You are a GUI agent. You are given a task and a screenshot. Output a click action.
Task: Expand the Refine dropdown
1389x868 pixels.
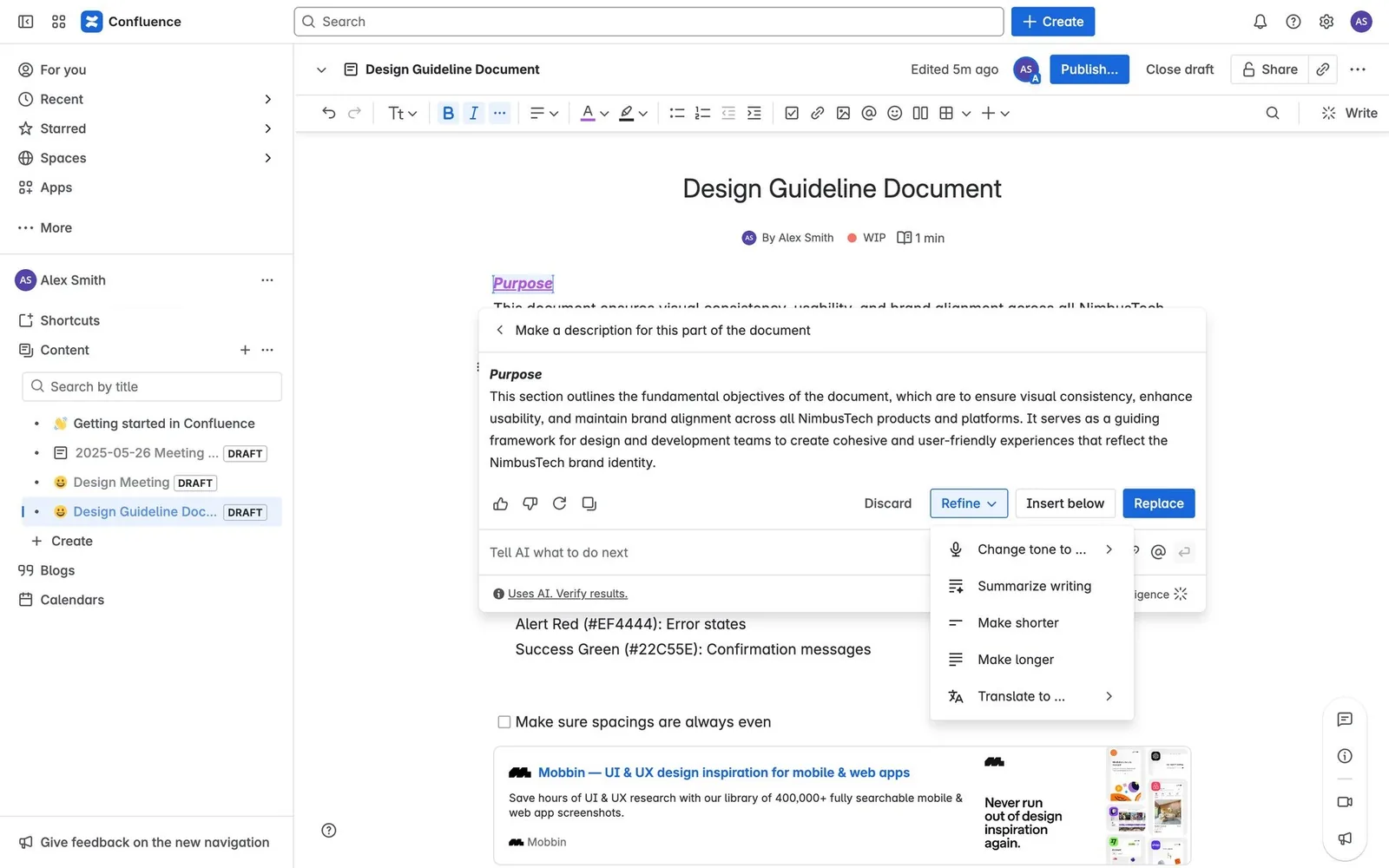pyautogui.click(x=969, y=503)
